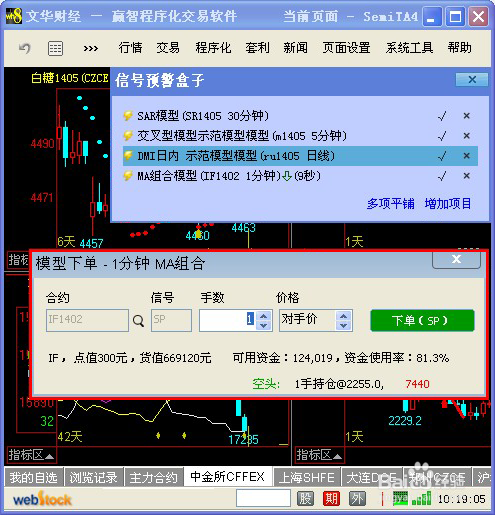
Task: Click the 股 stocks button in status bar
Action: tap(305, 499)
